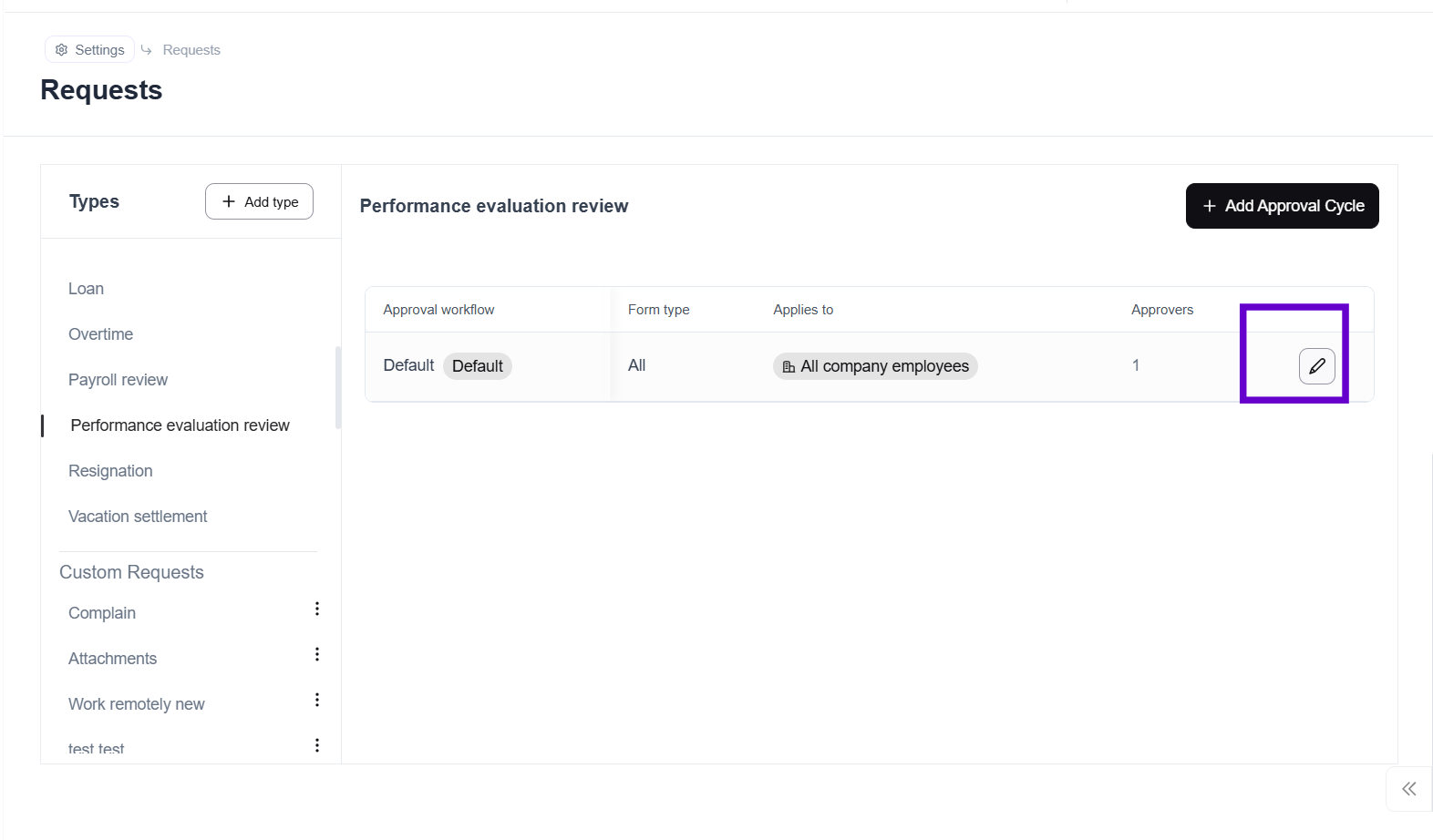Select Vacation settlement request type
The width and height of the screenshot is (1433, 840).
(x=138, y=517)
